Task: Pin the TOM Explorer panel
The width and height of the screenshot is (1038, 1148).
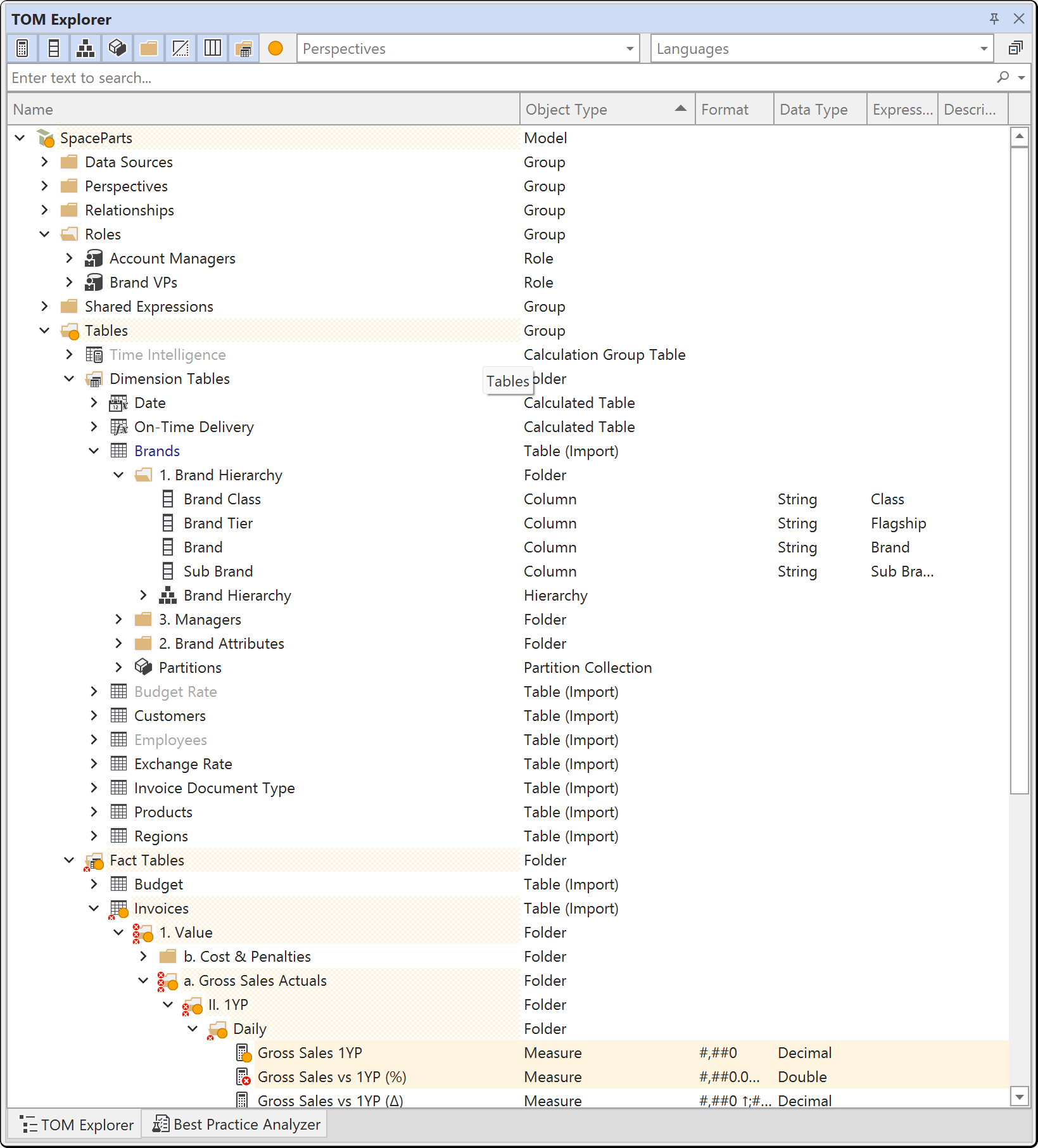Action: (994, 19)
